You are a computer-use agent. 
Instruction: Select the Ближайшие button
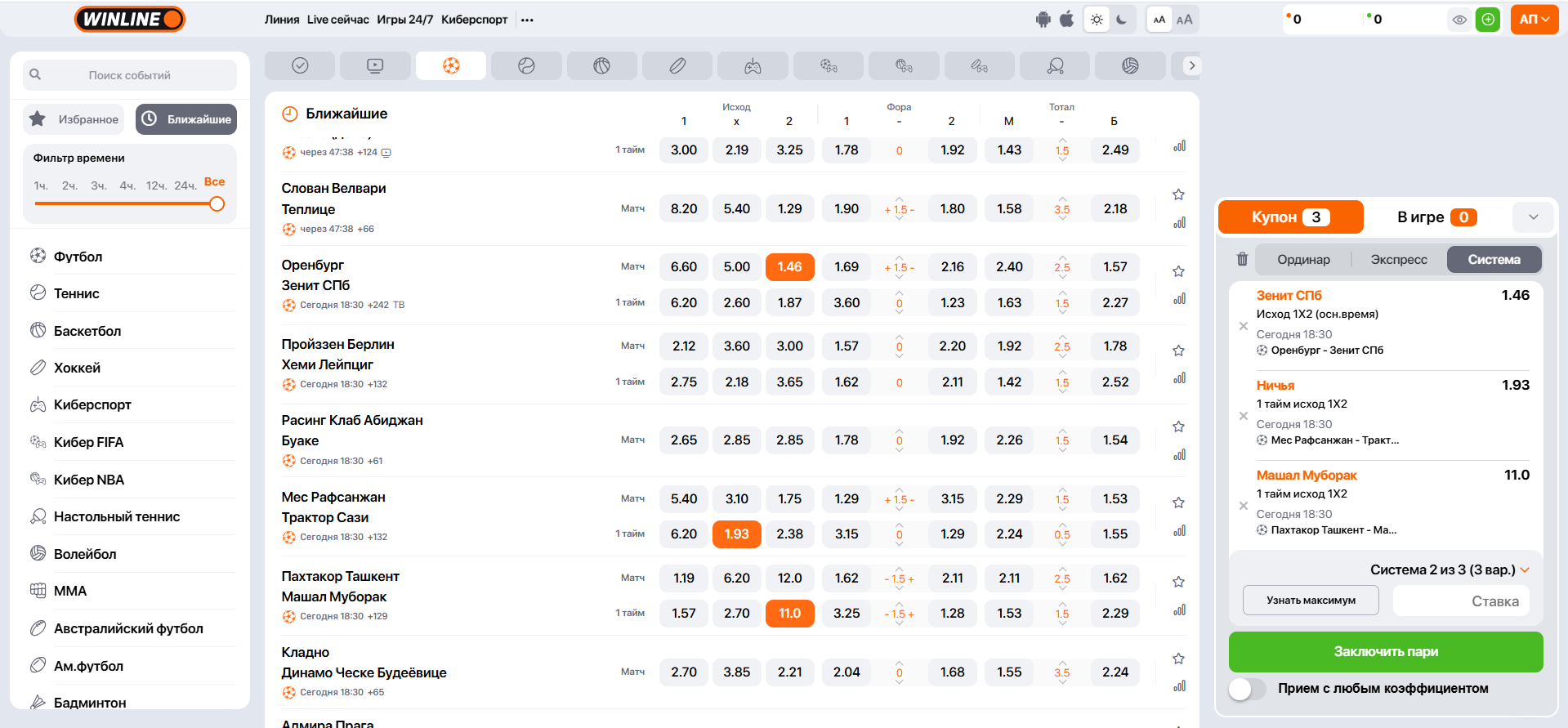tap(186, 119)
